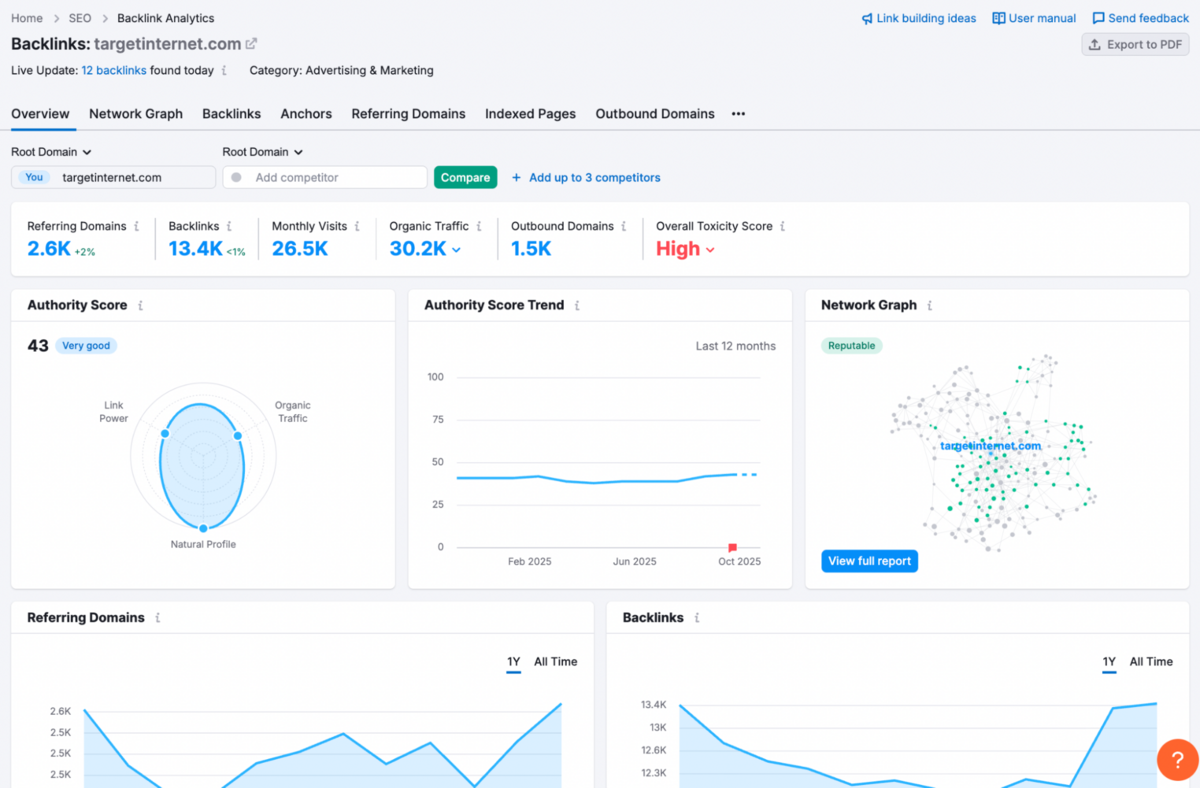The width and height of the screenshot is (1200, 788).
Task: Click the red flag marker on trend chart
Action: click(x=732, y=548)
